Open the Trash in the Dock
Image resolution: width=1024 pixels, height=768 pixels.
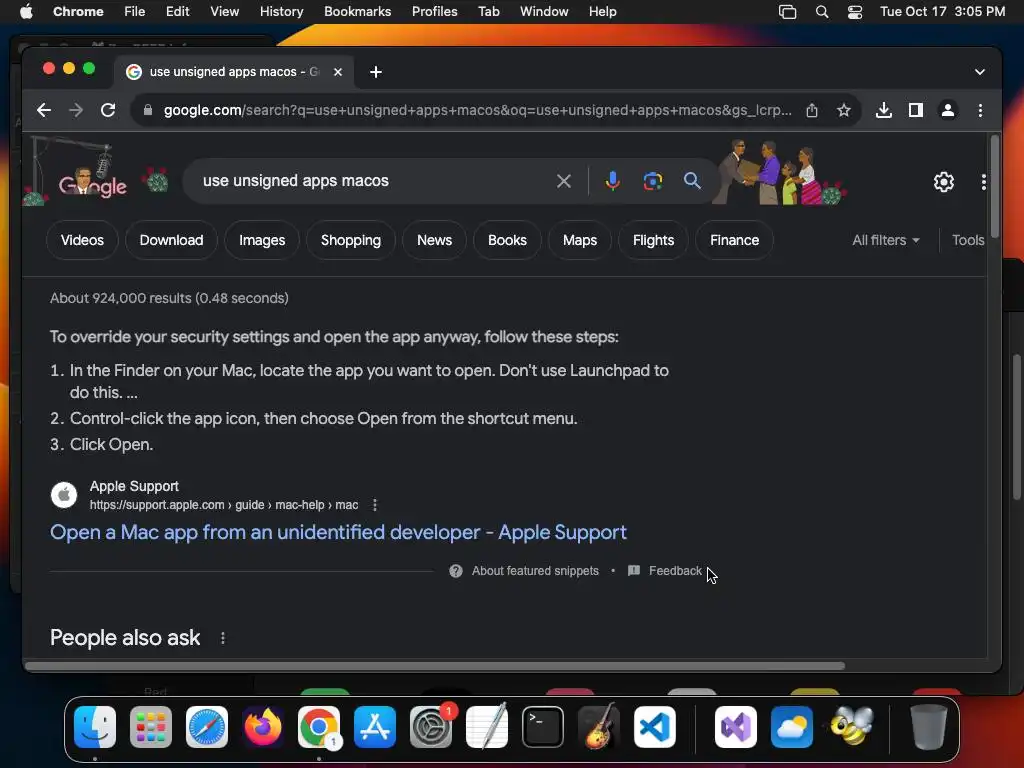point(928,727)
